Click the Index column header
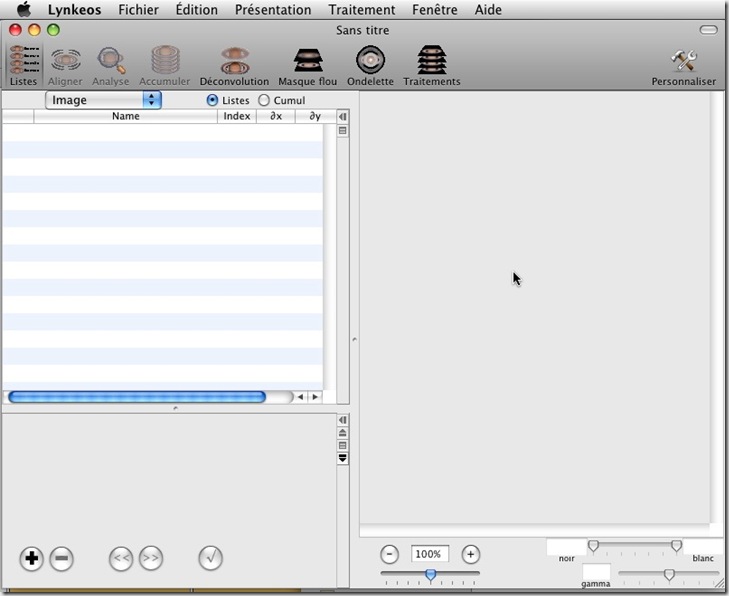 [x=237, y=116]
